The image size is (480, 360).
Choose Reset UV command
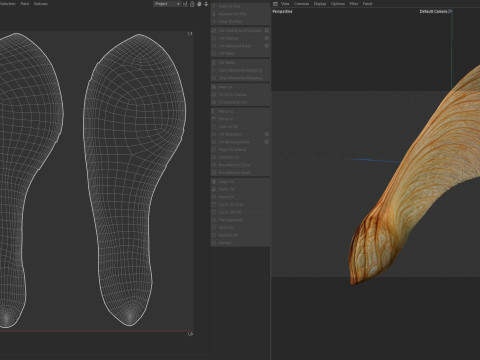pos(240,197)
